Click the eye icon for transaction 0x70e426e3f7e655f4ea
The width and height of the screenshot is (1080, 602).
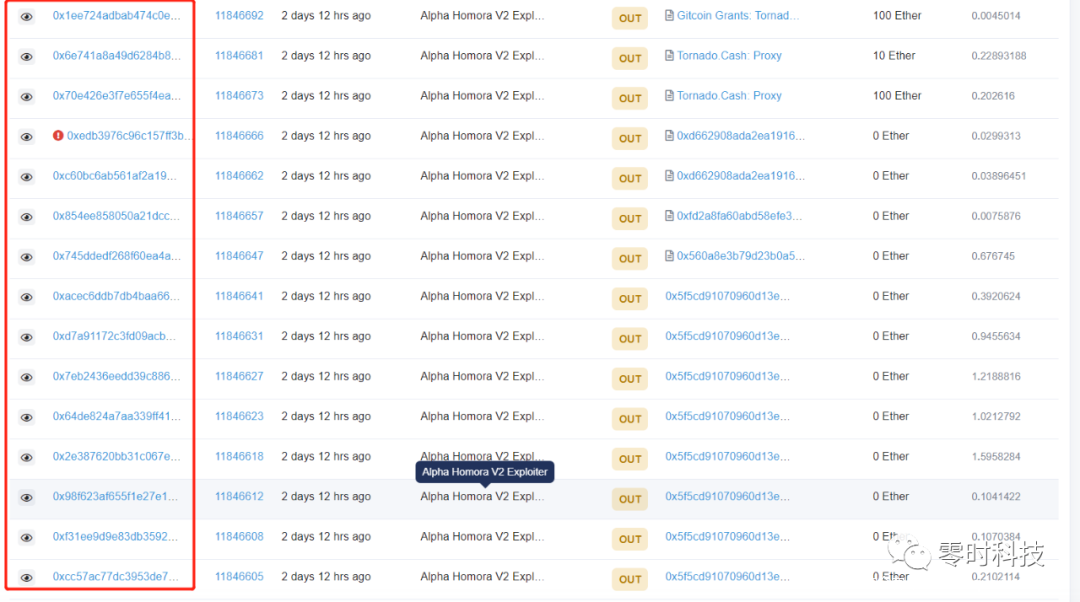pos(26,96)
